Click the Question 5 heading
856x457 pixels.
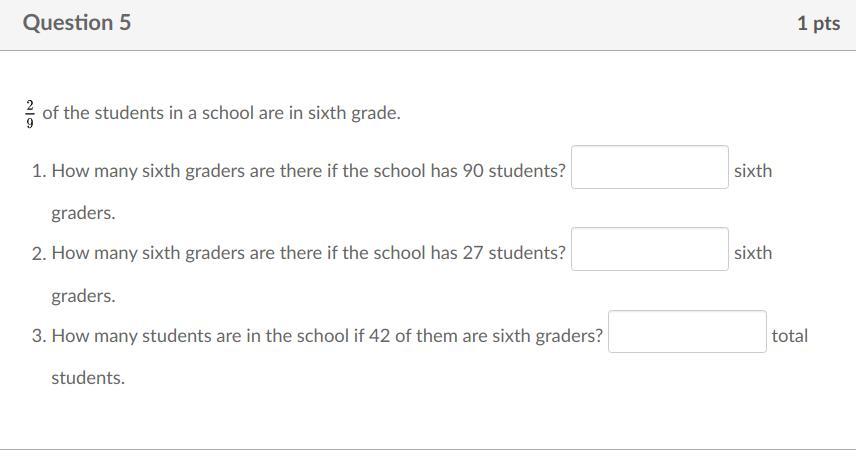(77, 22)
